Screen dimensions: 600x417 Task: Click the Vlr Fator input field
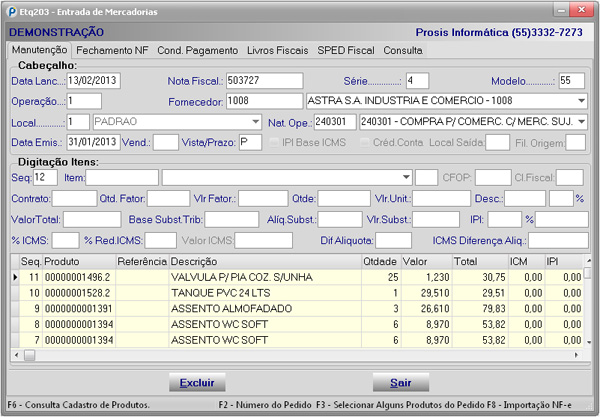pyautogui.click(x=263, y=199)
